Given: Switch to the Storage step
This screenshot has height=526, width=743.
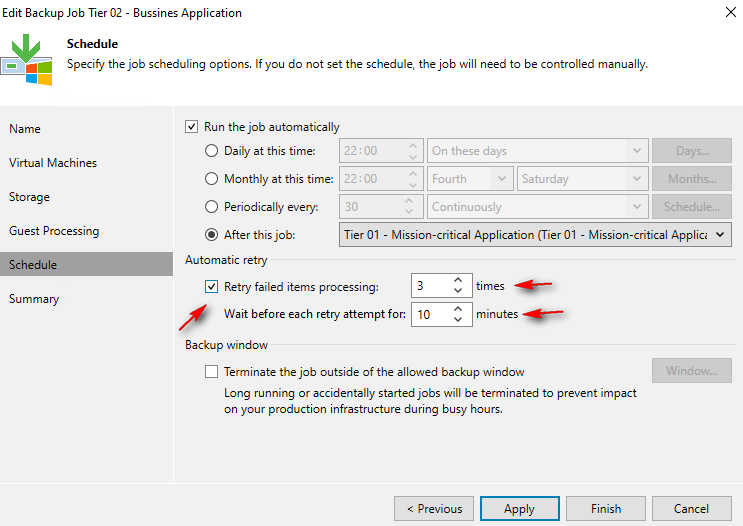Looking at the screenshot, I should click(x=29, y=197).
